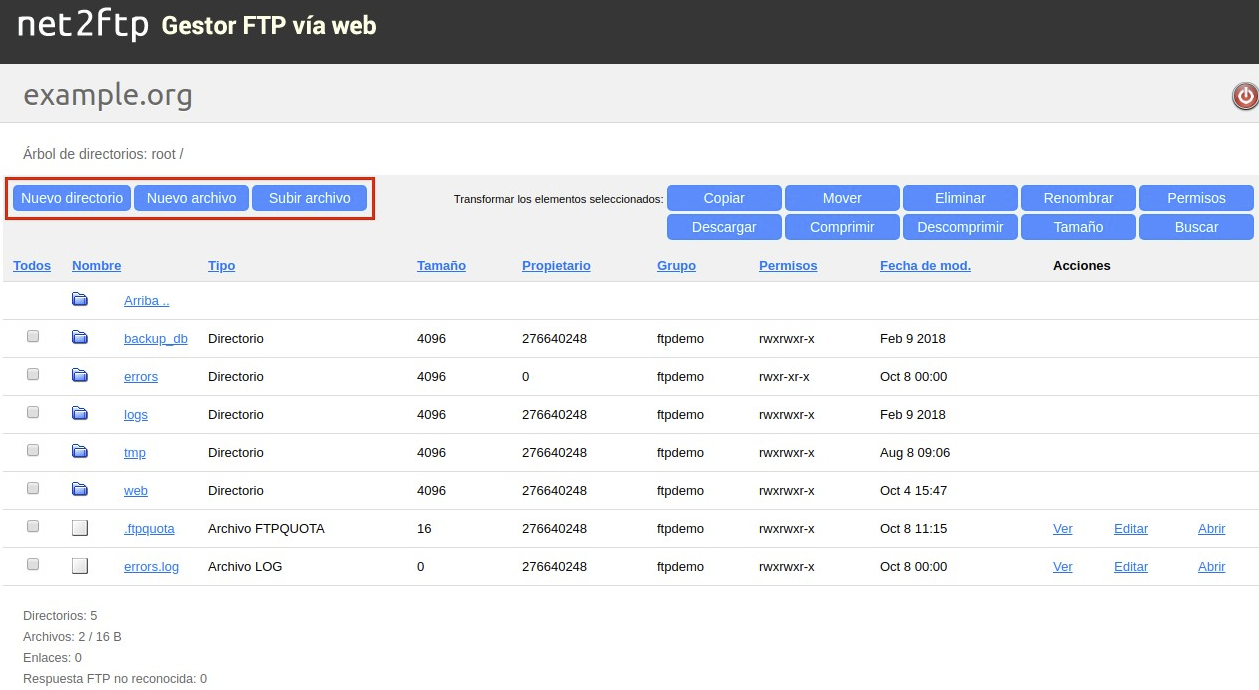Click the Eliminar button
This screenshot has height=690, width=1259.
(960, 198)
